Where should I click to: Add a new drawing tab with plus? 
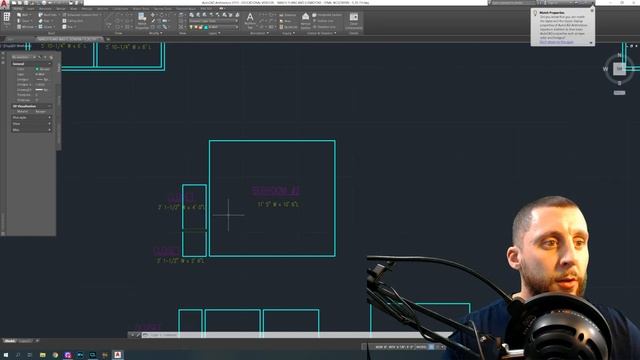108,39
